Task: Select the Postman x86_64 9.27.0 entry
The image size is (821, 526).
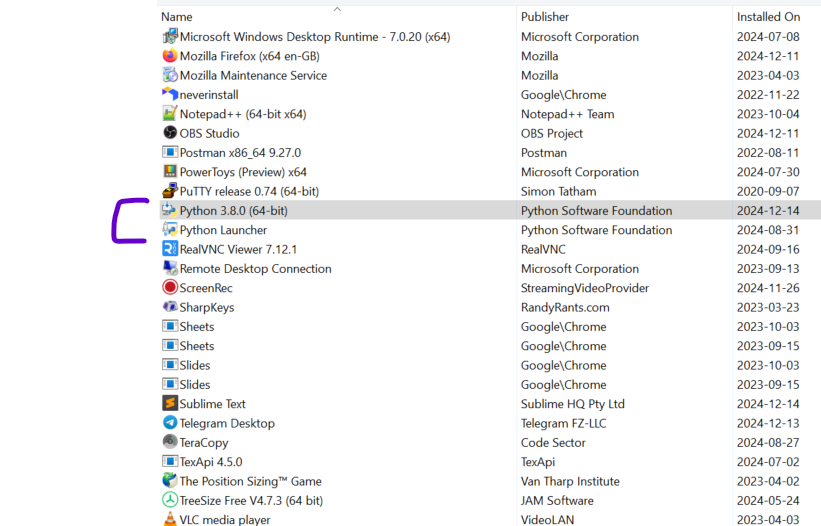Action: [x=240, y=153]
